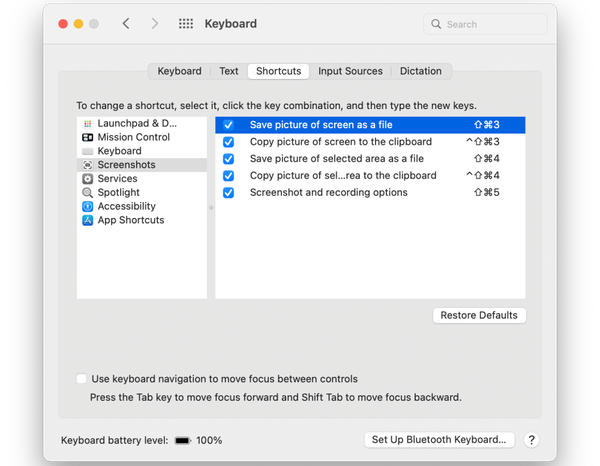Click the Keyboard category icon in sidebar
This screenshot has width=600, height=466.
(88, 151)
